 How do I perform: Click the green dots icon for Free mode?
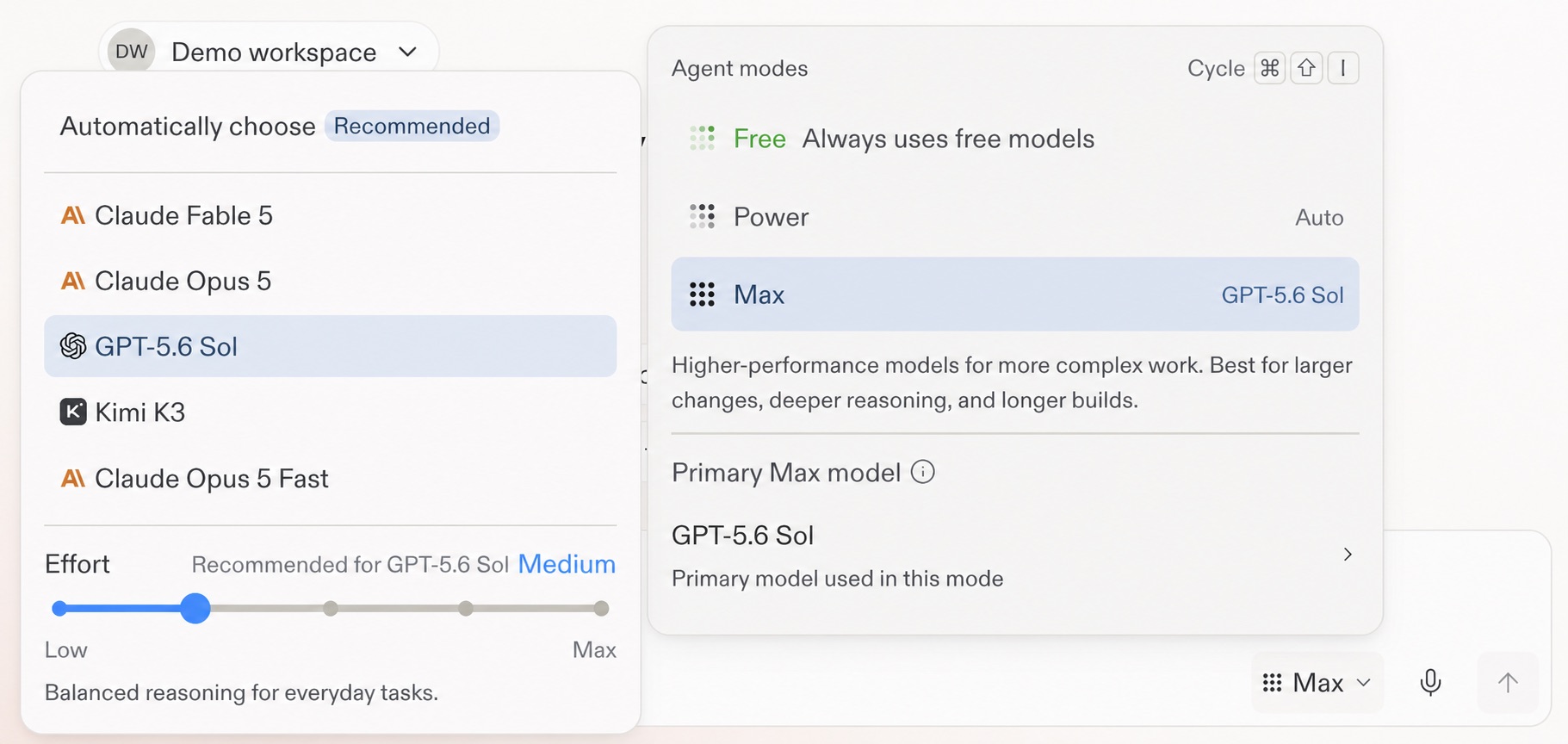[703, 139]
